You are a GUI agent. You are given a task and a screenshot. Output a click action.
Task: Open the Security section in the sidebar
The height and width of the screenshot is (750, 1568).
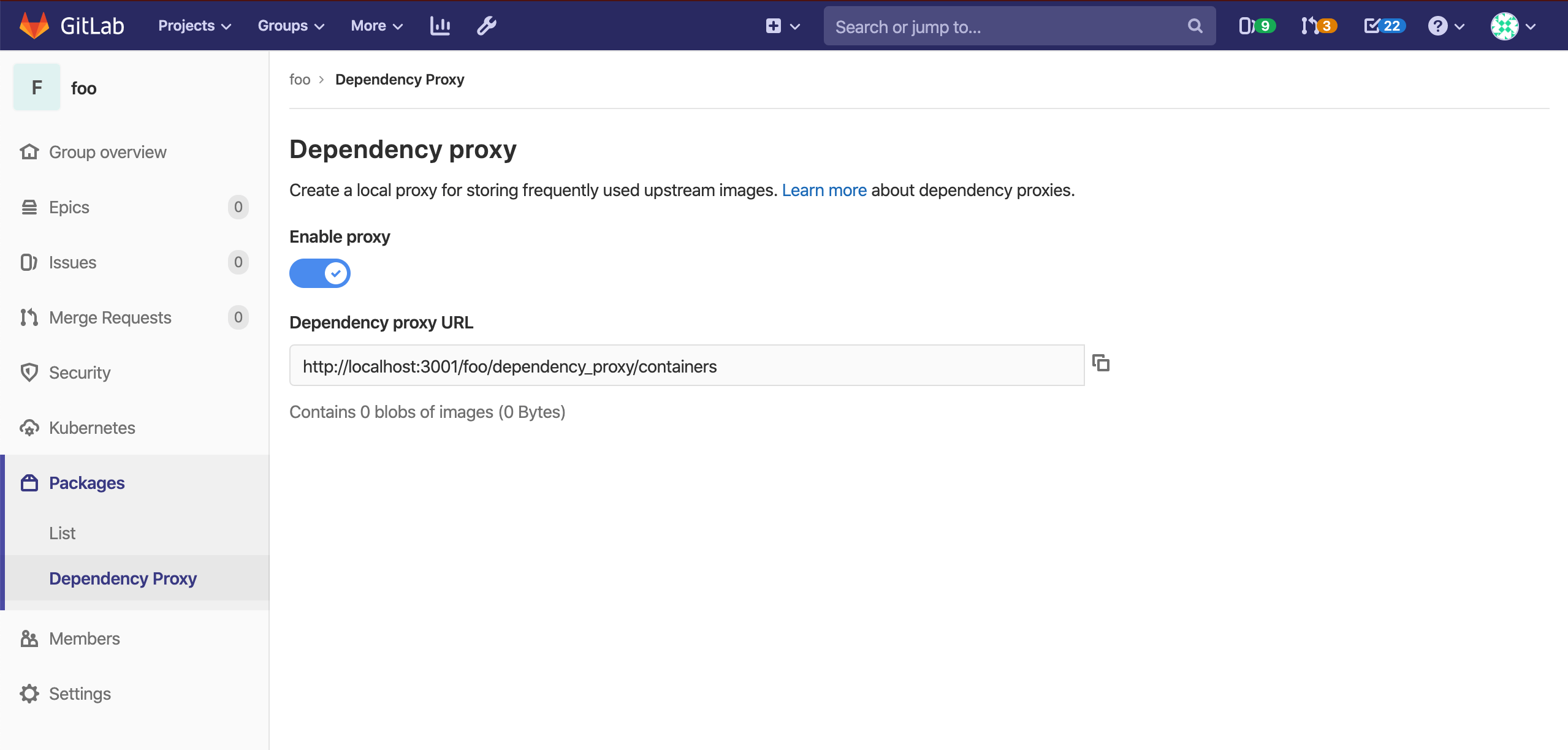point(79,372)
